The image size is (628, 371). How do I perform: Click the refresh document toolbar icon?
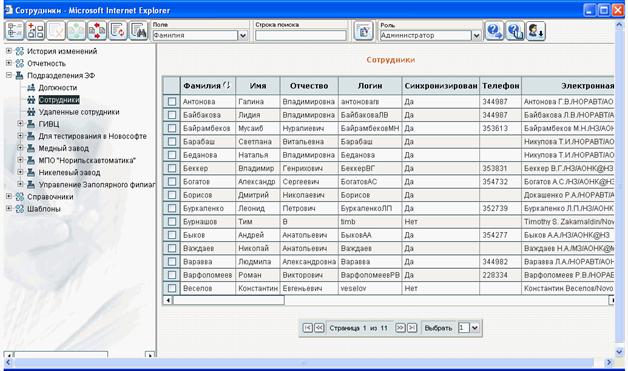click(x=118, y=31)
